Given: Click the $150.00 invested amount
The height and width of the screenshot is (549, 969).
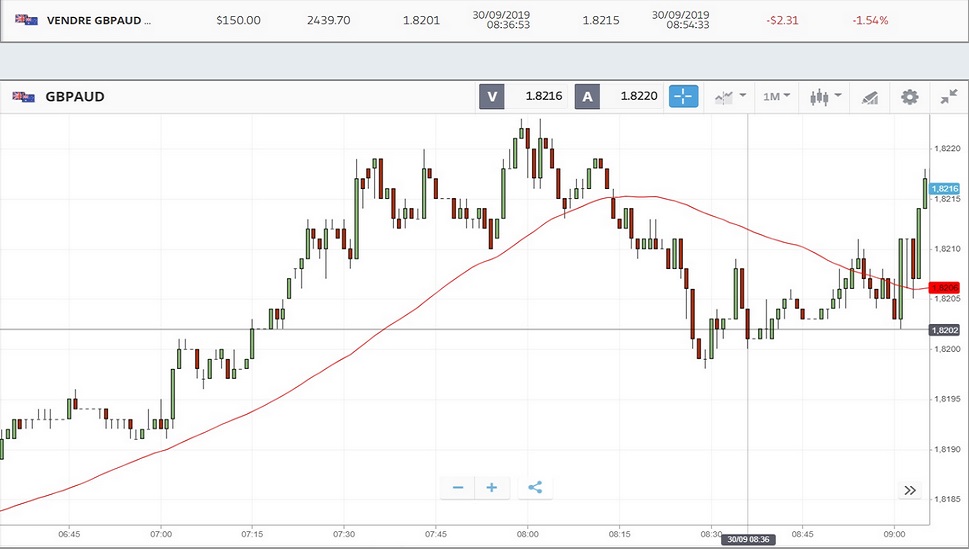Looking at the screenshot, I should 239,20.
